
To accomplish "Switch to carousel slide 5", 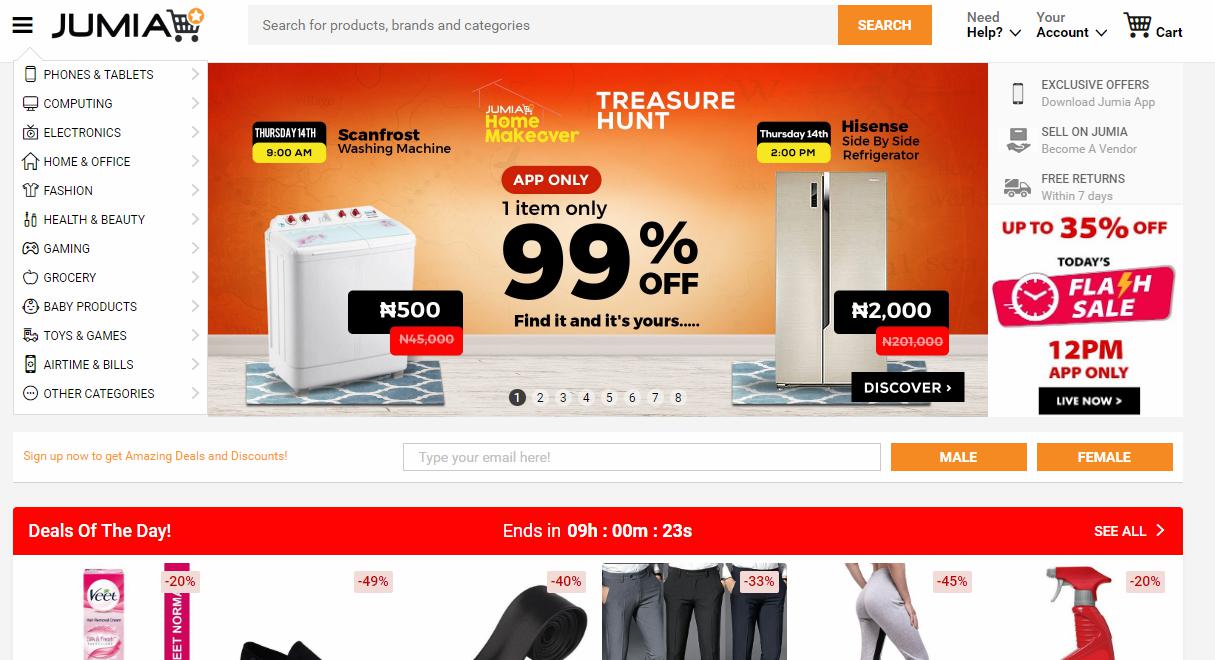I will tap(609, 397).
